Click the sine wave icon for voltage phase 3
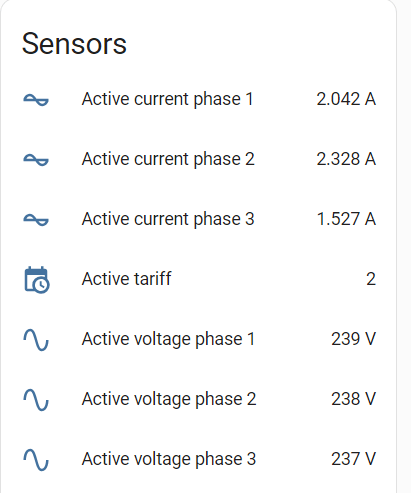This screenshot has height=493, width=411. (x=36, y=460)
